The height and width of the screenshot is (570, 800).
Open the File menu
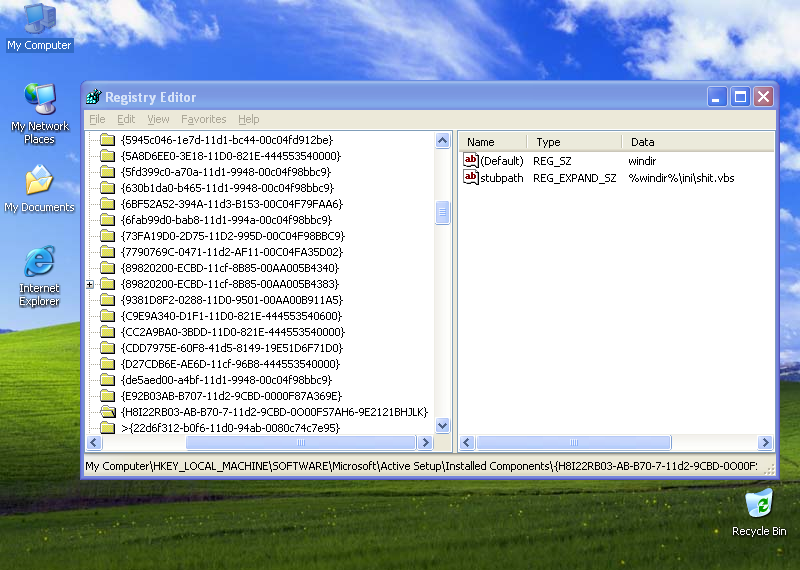point(97,119)
